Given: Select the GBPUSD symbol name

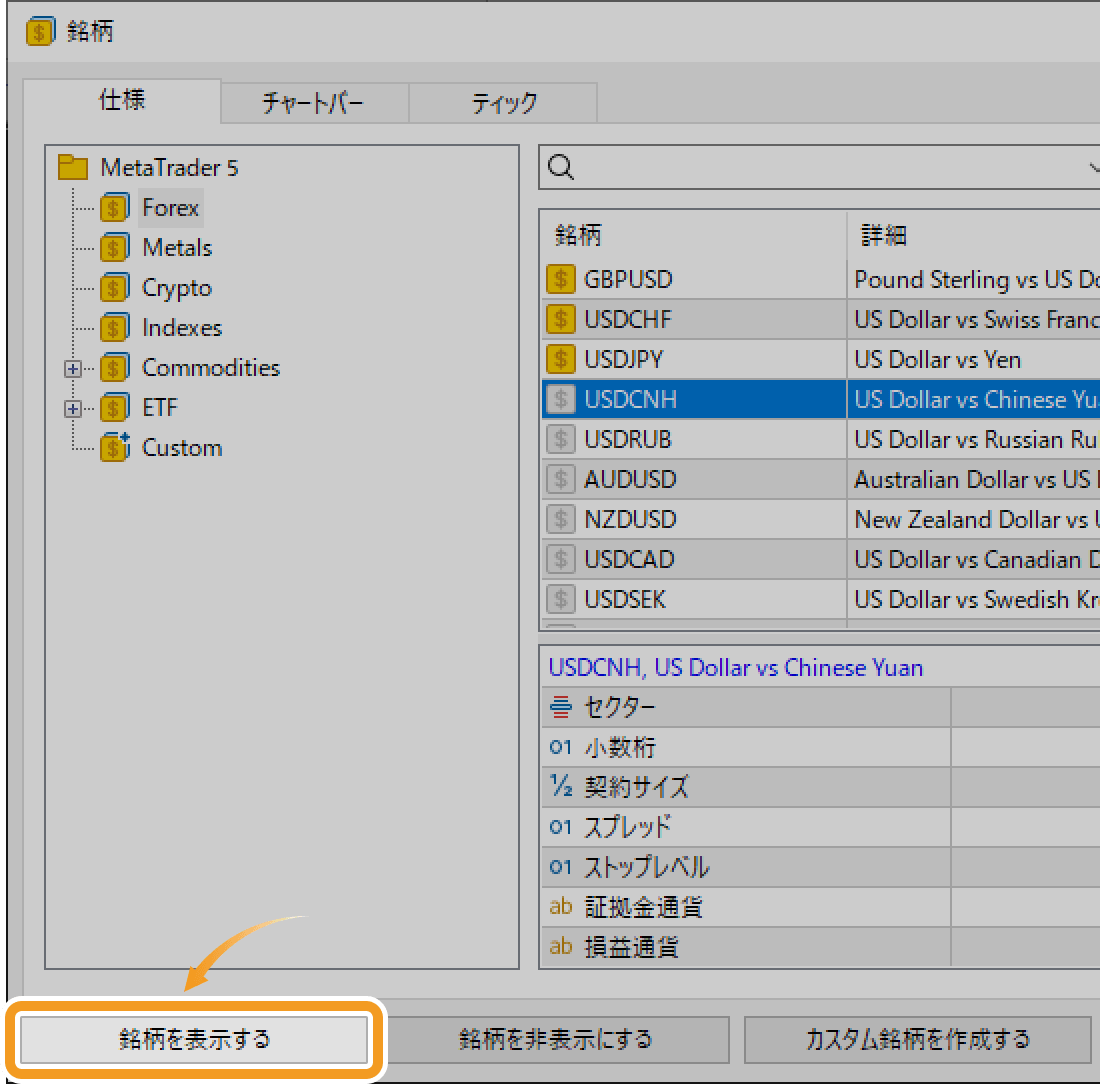Looking at the screenshot, I should coord(628,279).
